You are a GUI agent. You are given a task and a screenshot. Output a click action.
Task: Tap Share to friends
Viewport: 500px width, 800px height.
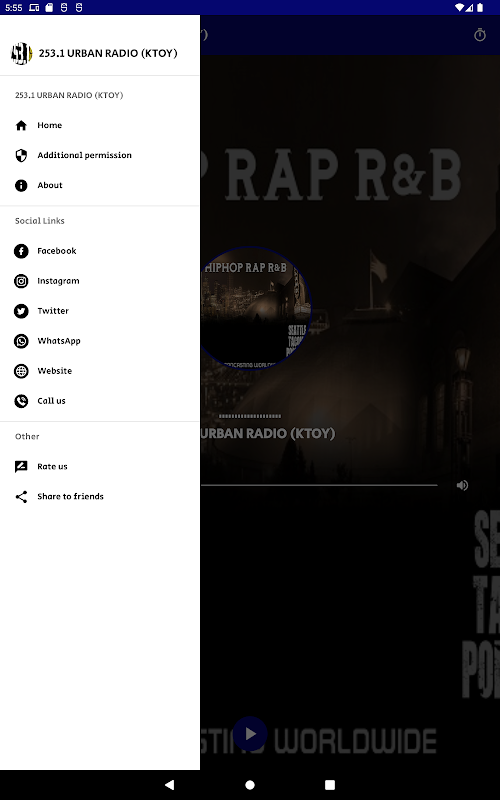point(100,497)
